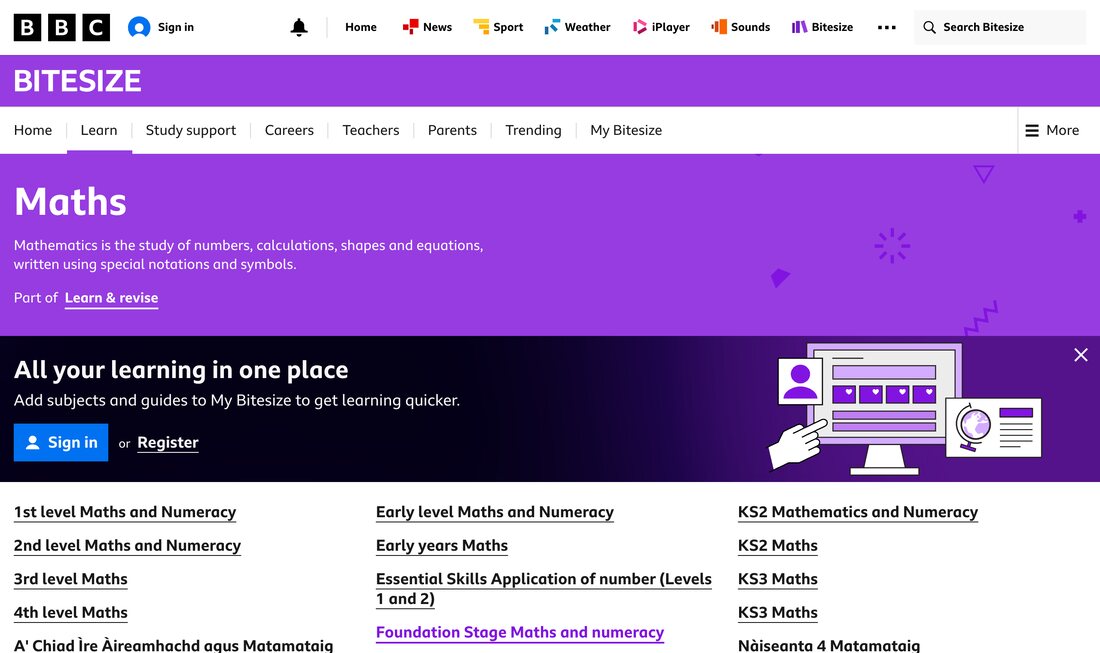Open the three-dots more menu
The height and width of the screenshot is (653, 1100).
pos(887,27)
